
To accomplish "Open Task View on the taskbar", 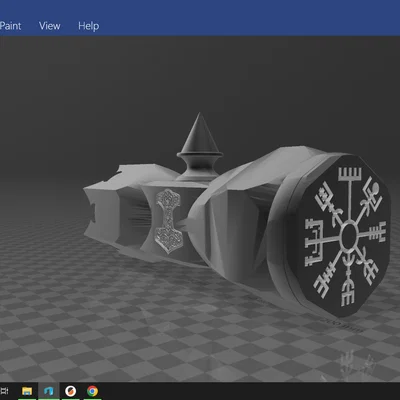I will [x=5, y=391].
